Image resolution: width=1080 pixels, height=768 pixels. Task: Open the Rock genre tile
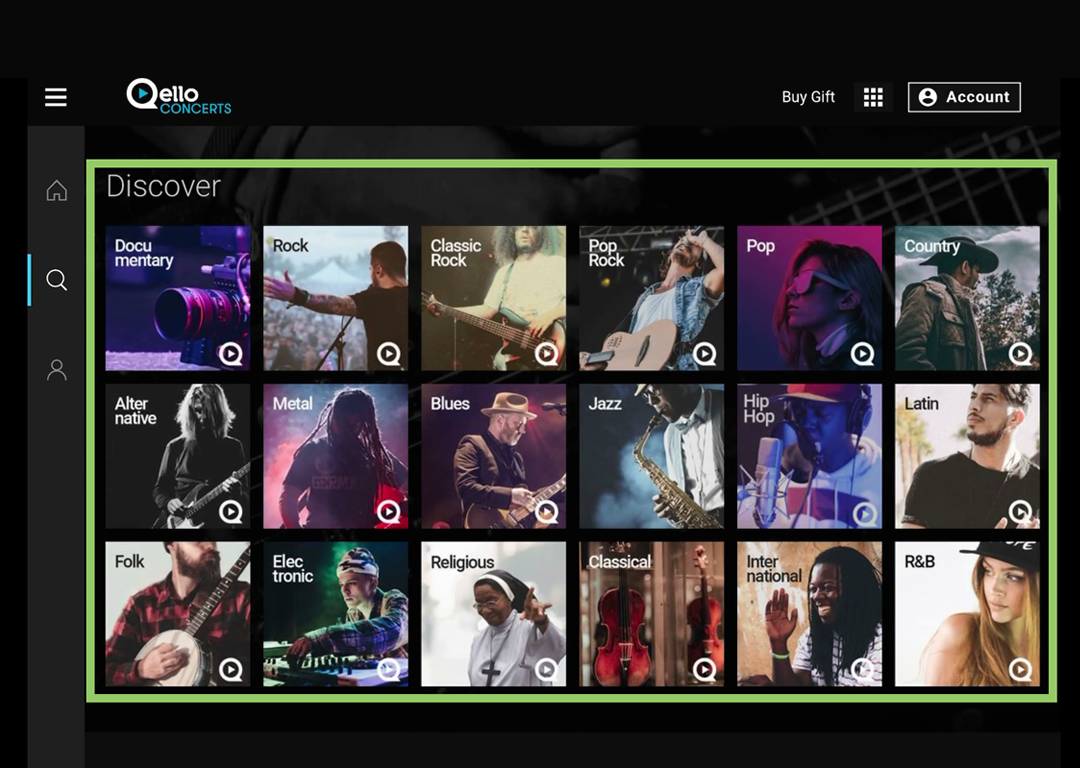pos(335,298)
